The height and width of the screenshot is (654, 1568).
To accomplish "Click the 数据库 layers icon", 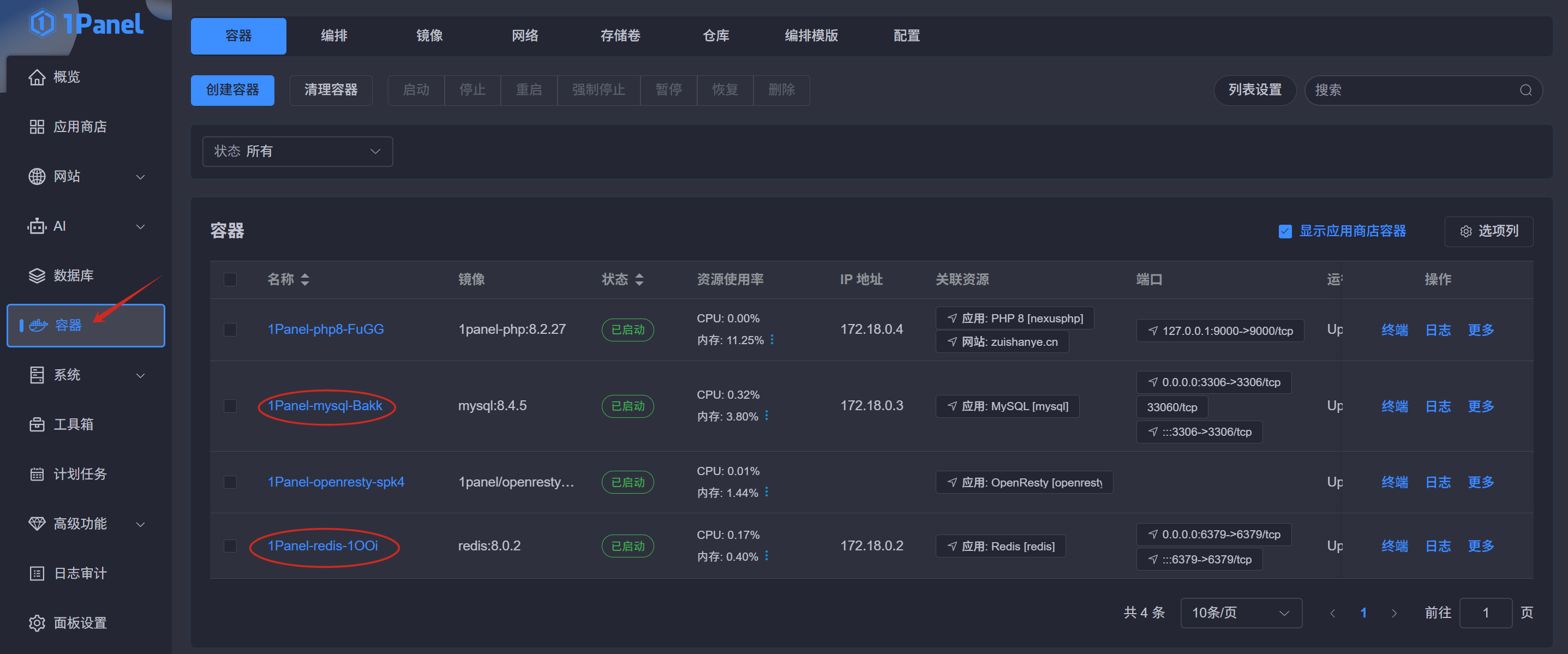I will pyautogui.click(x=37, y=275).
